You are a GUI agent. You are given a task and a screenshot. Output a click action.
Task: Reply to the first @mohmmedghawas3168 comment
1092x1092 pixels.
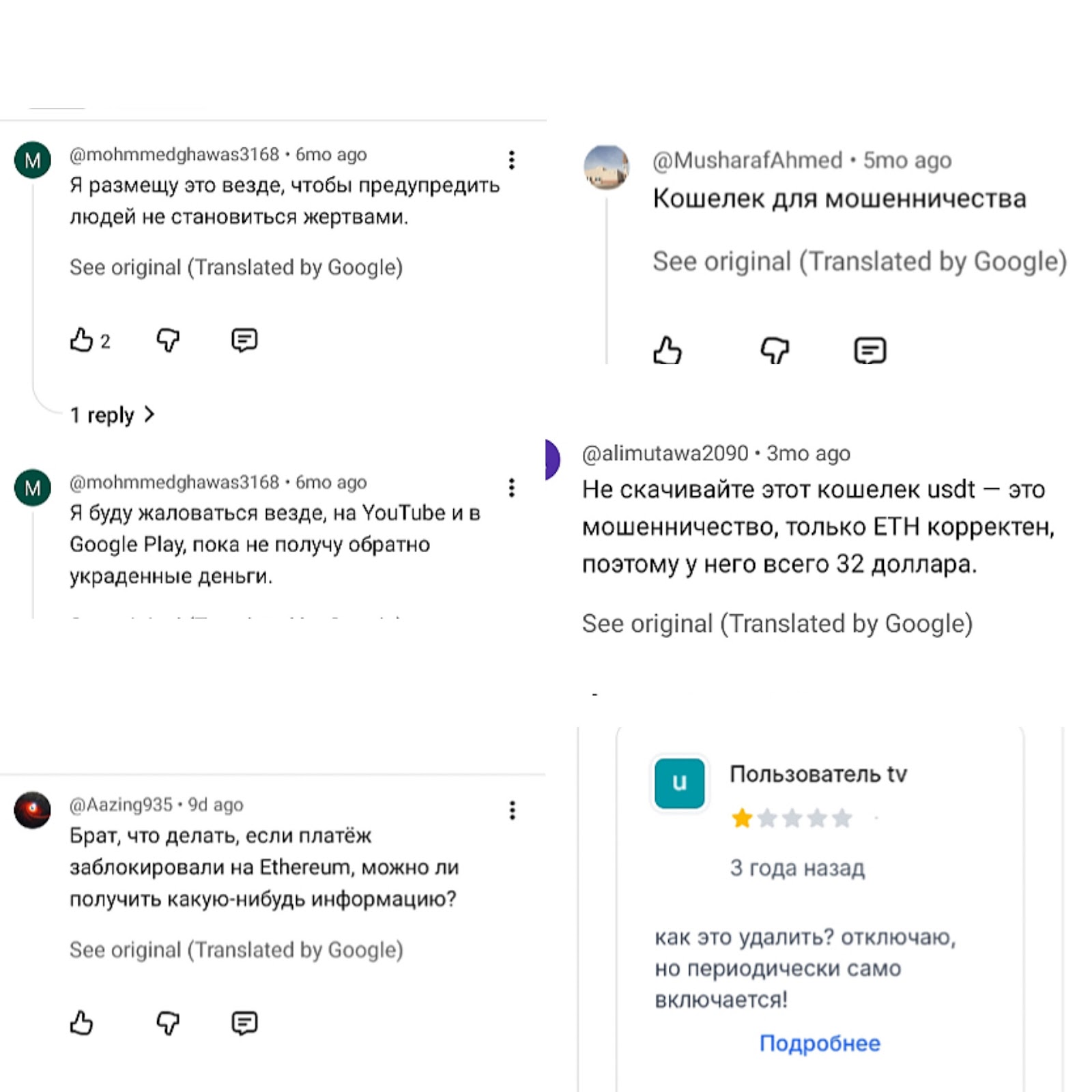pyautogui.click(x=244, y=340)
